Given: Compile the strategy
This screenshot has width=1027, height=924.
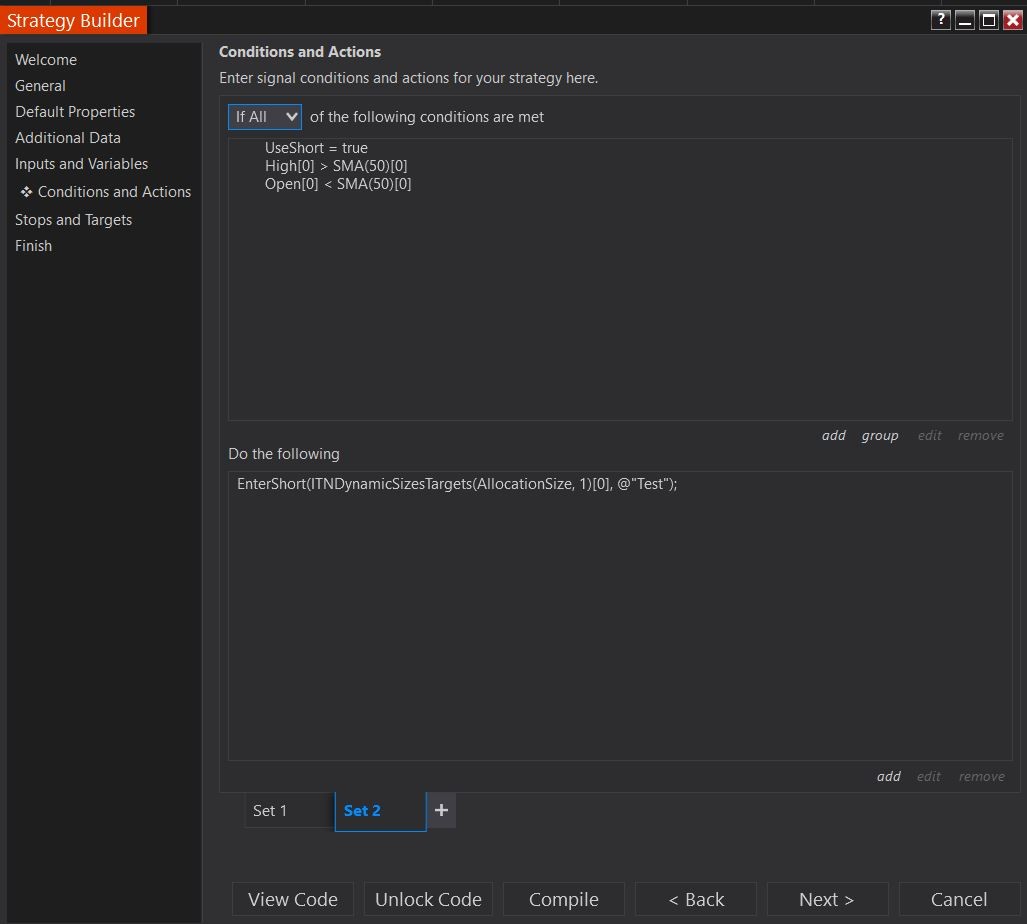Looking at the screenshot, I should point(563,899).
